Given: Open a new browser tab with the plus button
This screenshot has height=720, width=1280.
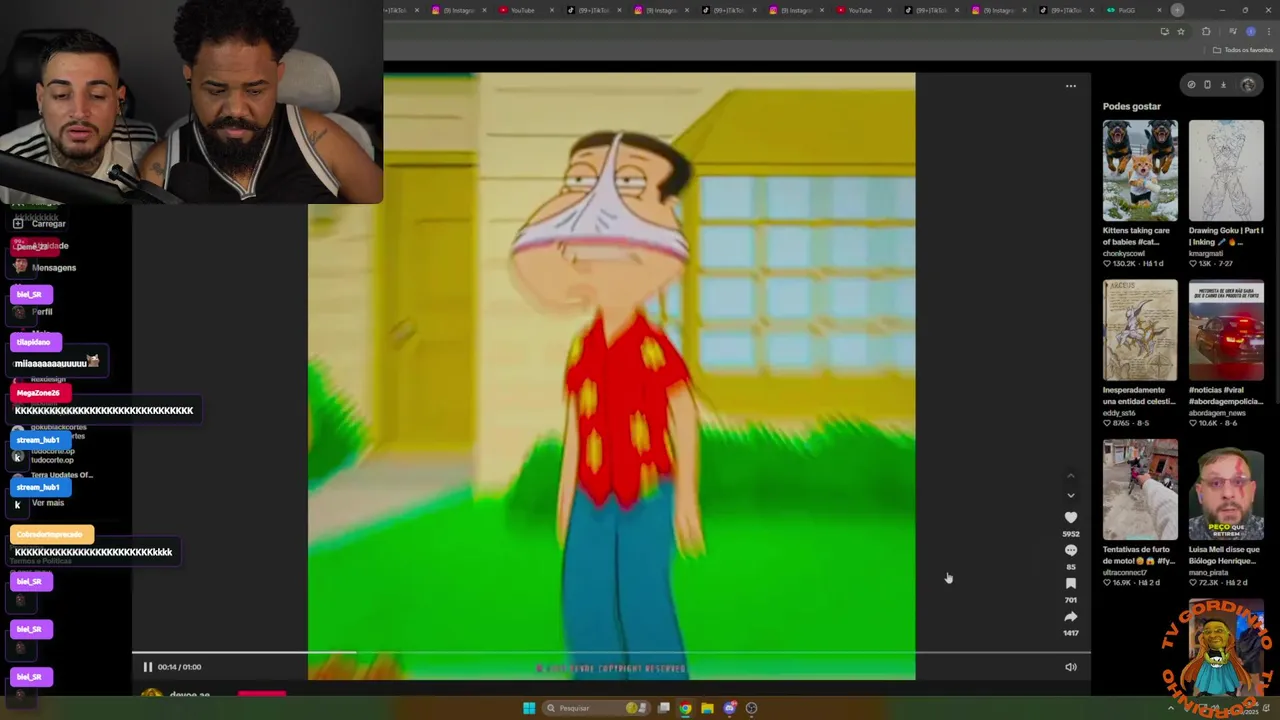Looking at the screenshot, I should [x=1177, y=10].
